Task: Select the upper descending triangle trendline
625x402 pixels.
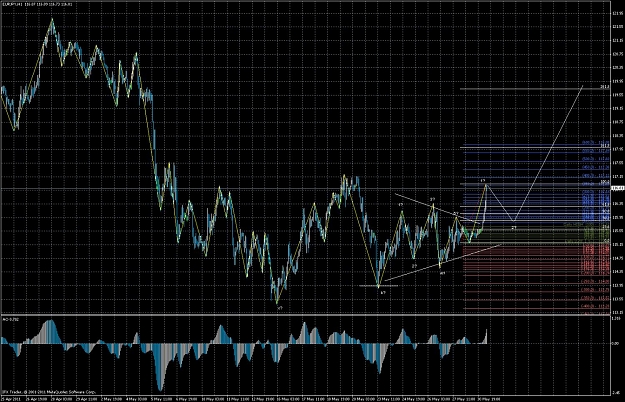Action: (x=436, y=208)
